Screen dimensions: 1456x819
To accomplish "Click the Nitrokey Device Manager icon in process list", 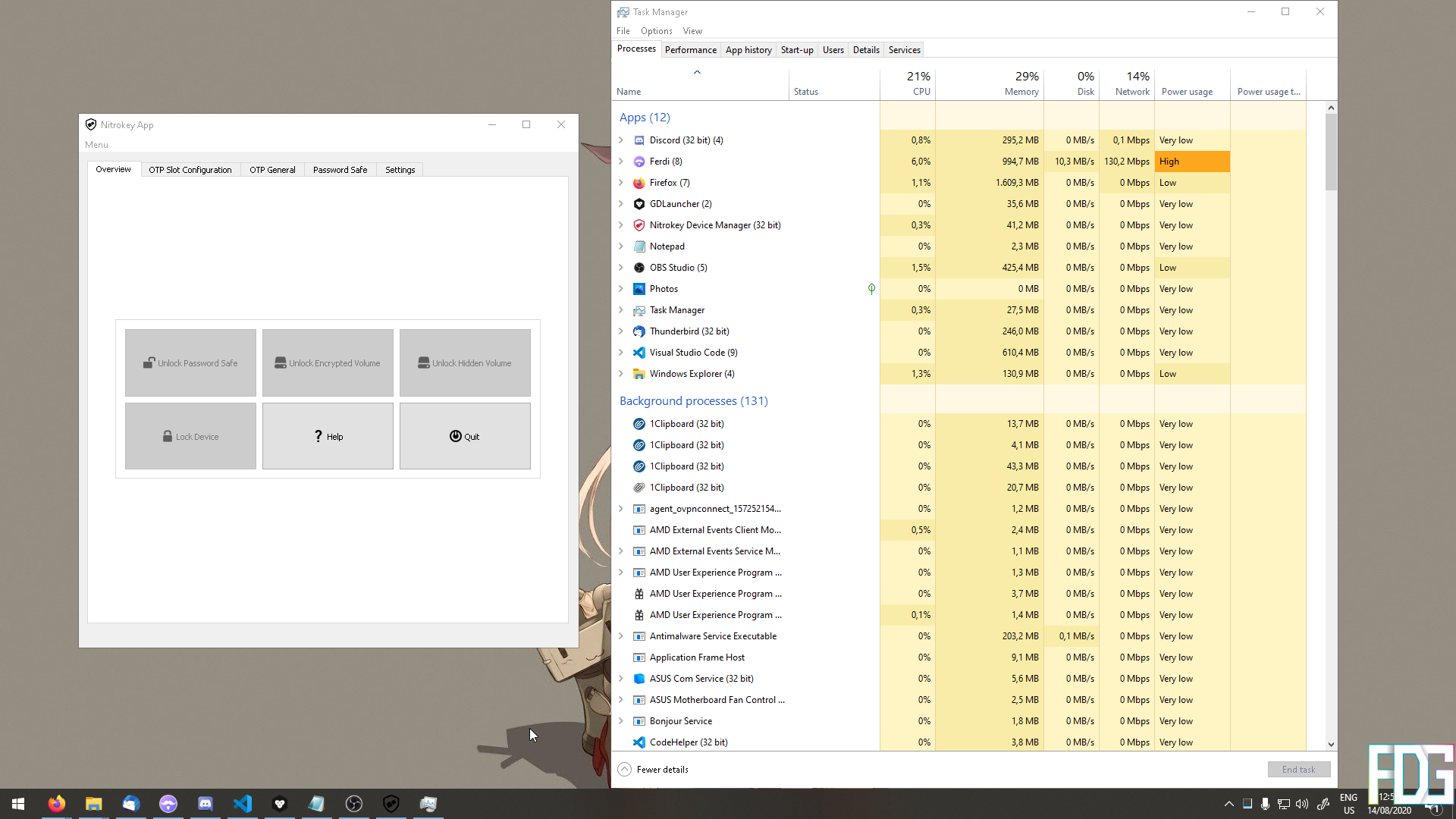I will pyautogui.click(x=639, y=225).
